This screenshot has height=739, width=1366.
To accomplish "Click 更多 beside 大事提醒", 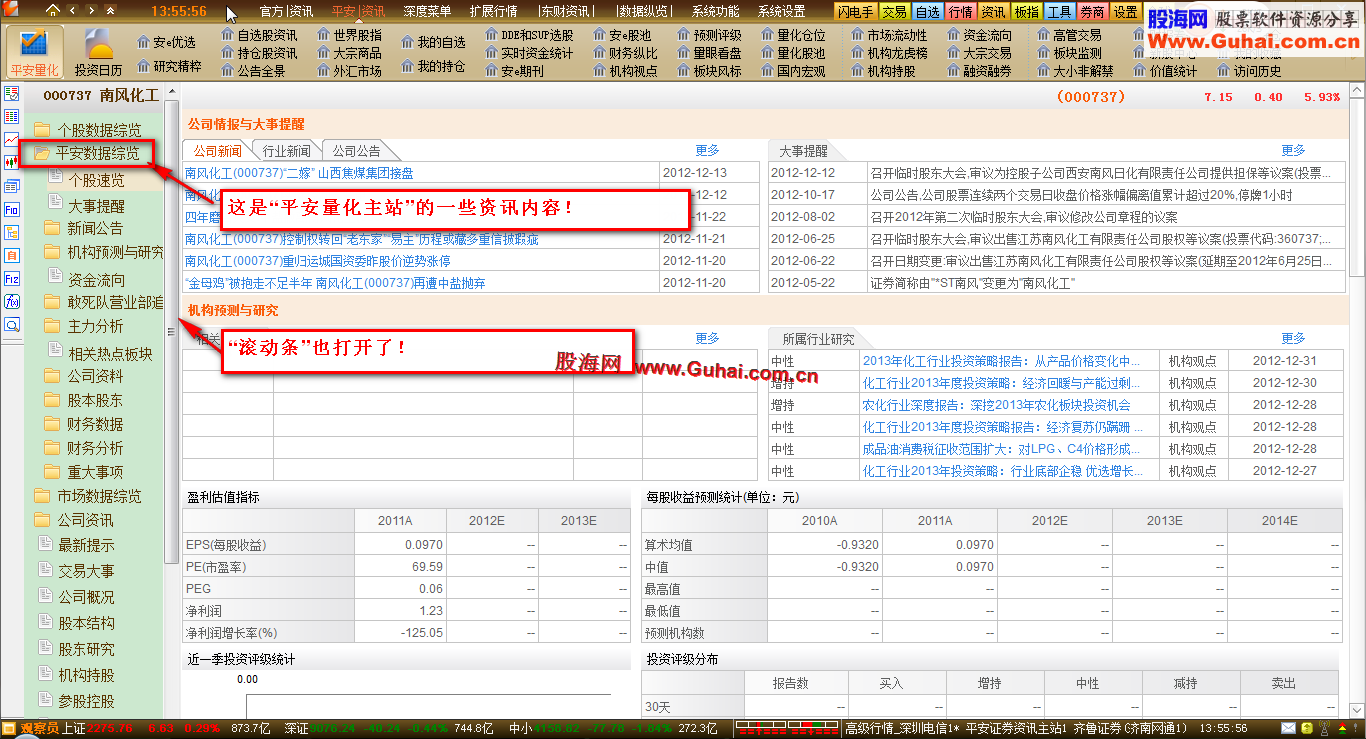I will pos(1293,150).
